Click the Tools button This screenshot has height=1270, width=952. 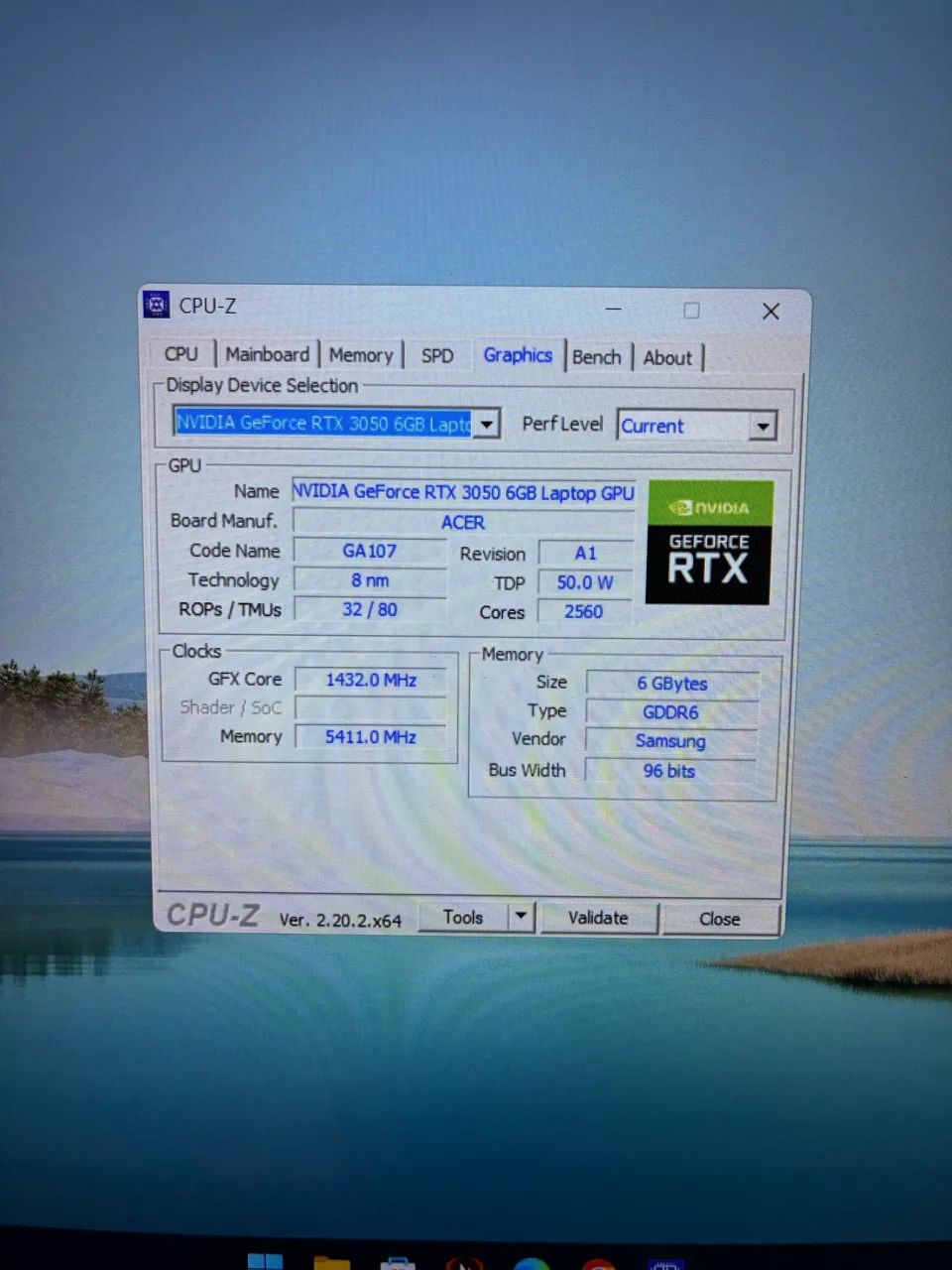[x=463, y=917]
